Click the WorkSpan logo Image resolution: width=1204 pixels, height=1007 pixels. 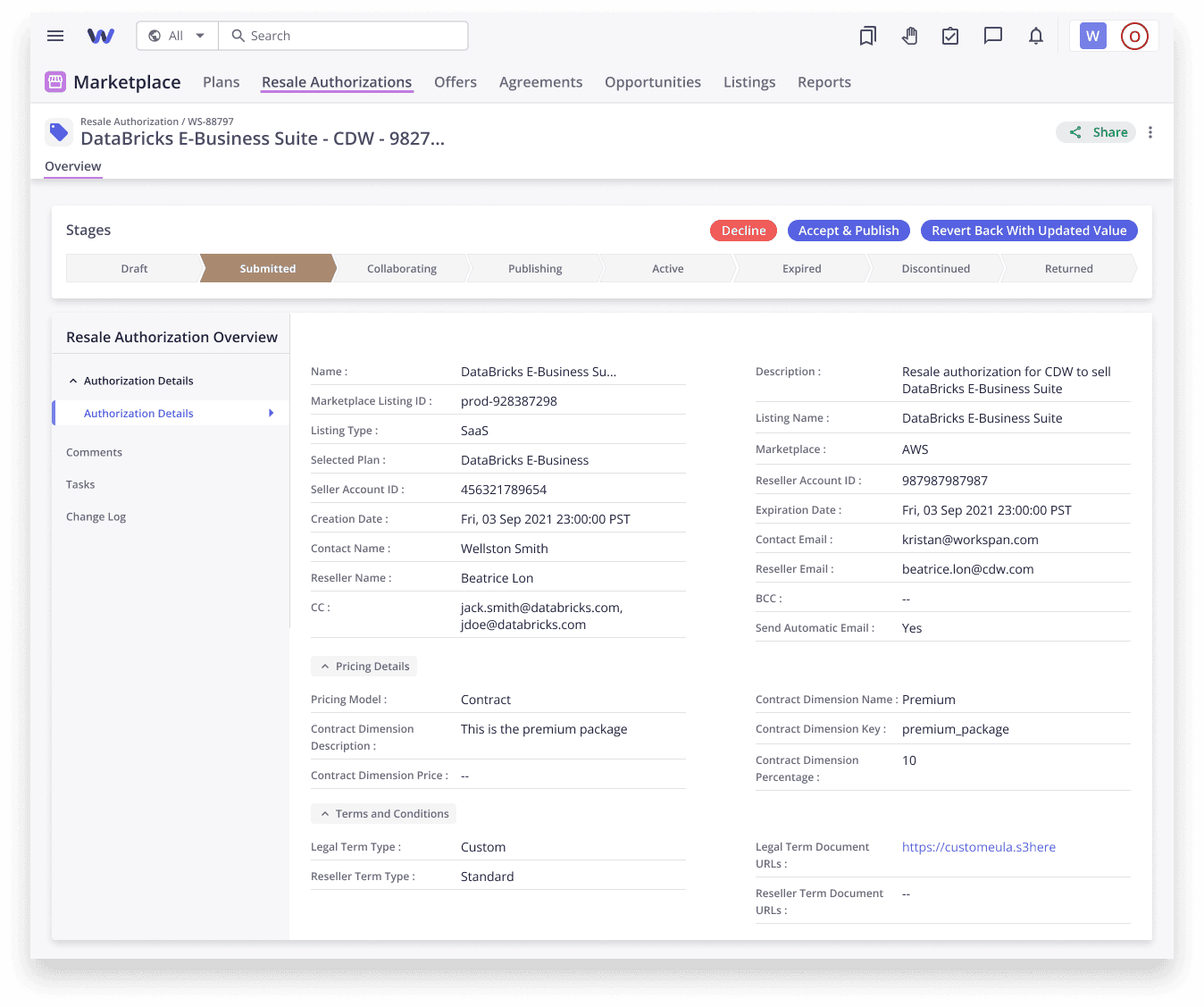coord(101,36)
